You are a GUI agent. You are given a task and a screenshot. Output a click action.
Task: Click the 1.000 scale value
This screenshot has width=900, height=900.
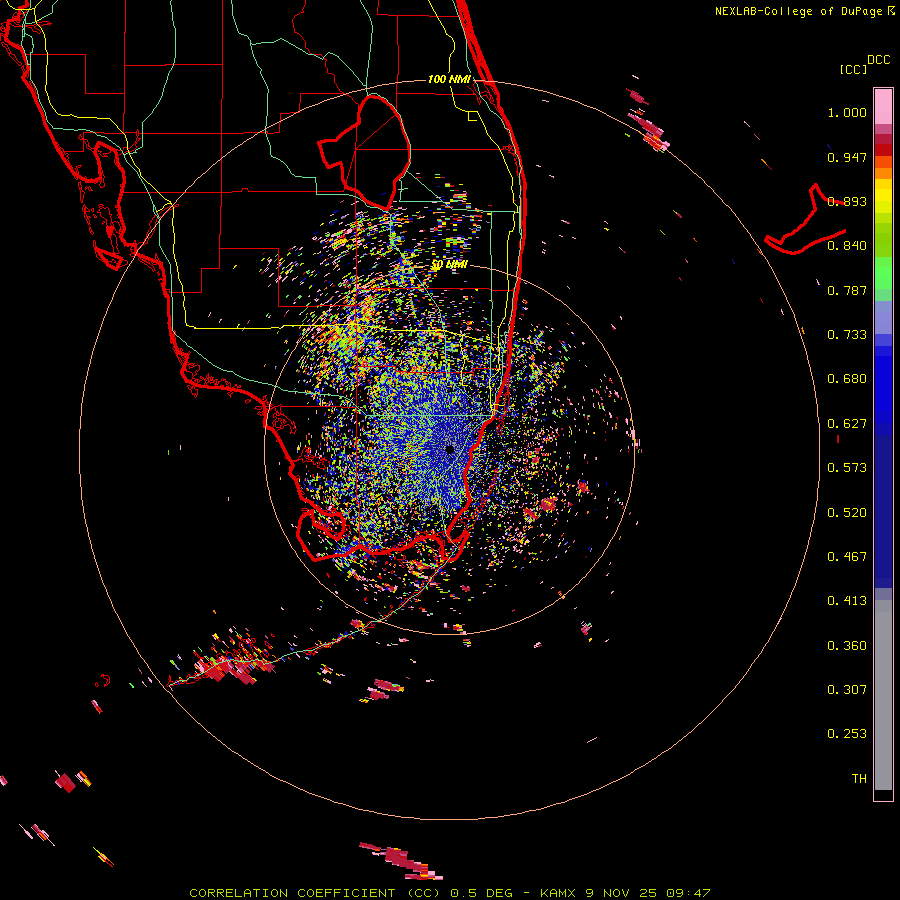point(847,112)
